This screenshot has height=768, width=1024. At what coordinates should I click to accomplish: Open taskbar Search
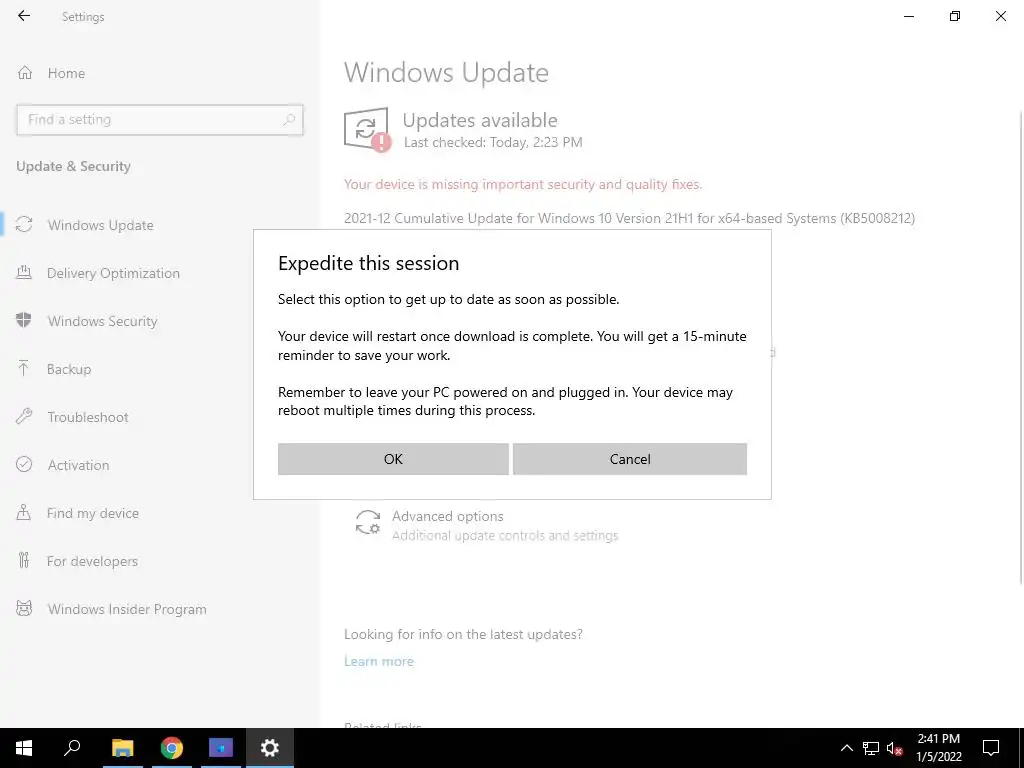coord(72,748)
